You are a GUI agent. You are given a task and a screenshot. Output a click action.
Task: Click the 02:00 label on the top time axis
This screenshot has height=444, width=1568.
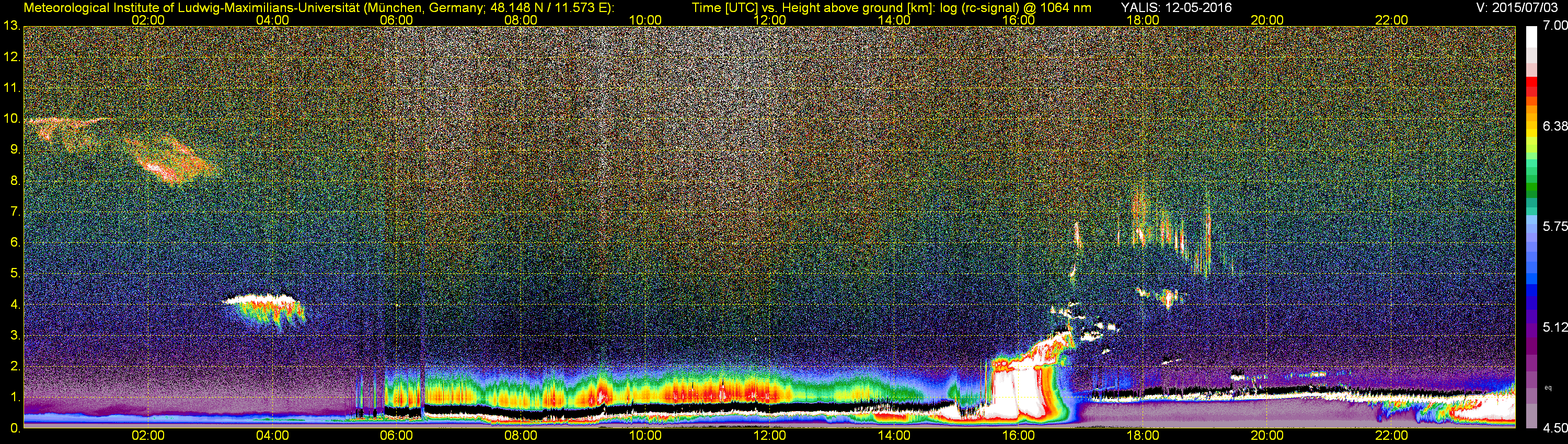(x=148, y=20)
